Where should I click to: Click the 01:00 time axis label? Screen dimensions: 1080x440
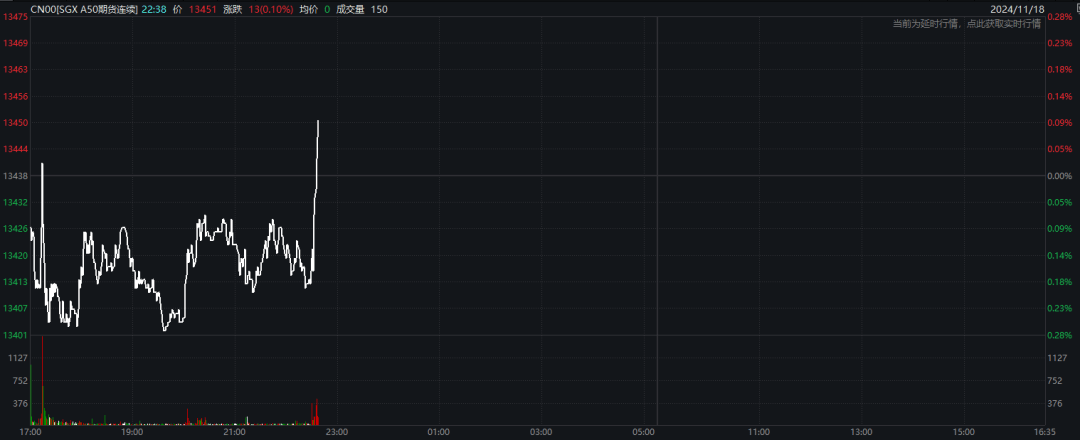point(438,432)
